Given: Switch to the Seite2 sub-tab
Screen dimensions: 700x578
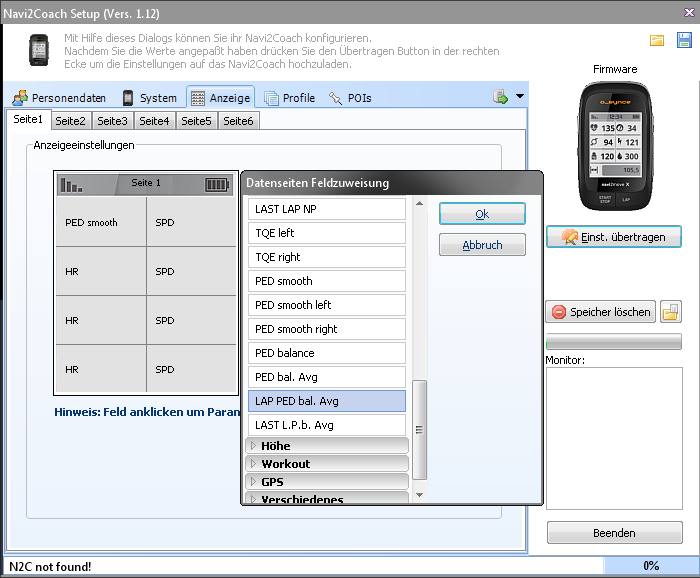Looking at the screenshot, I should tap(71, 121).
